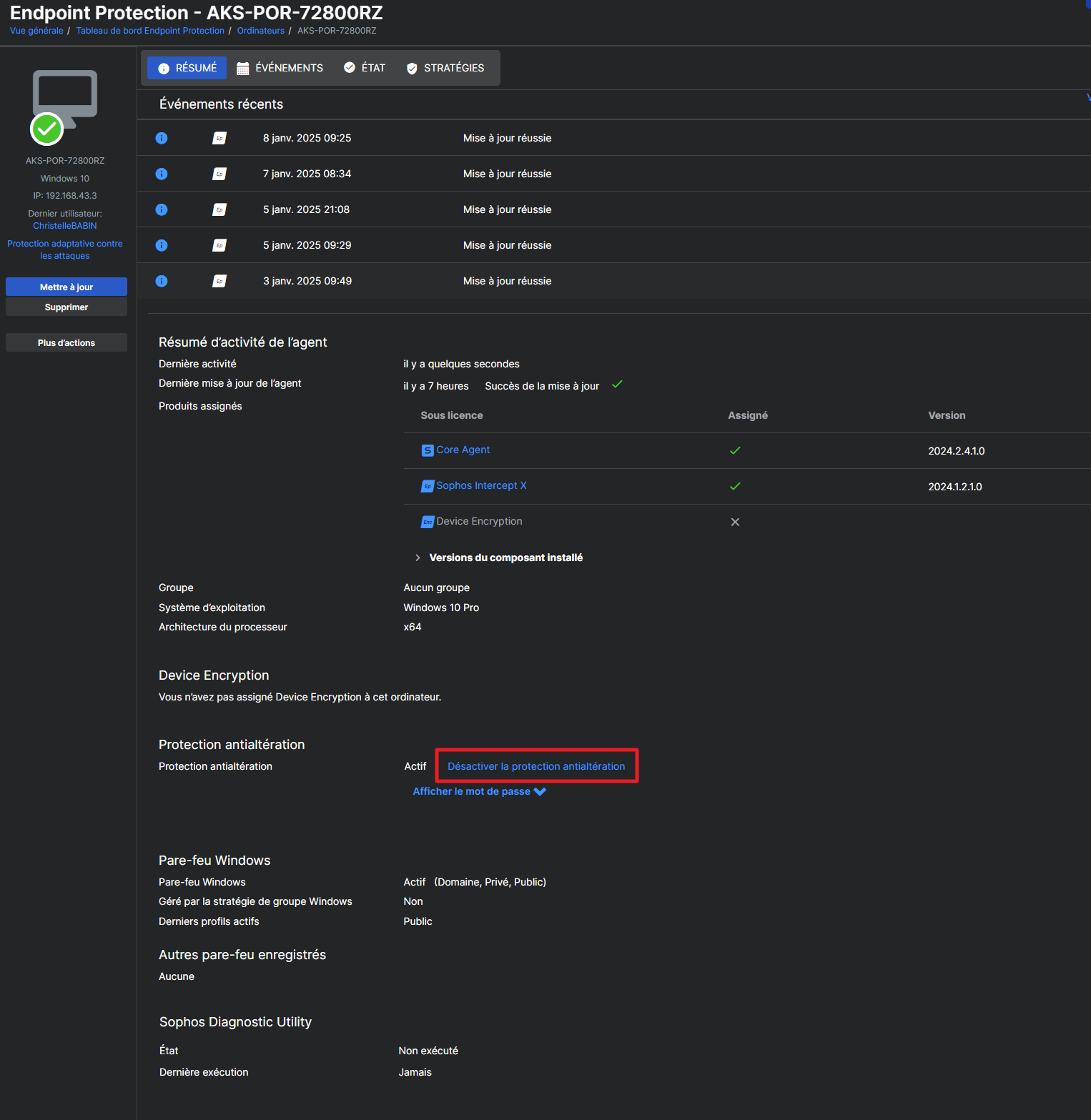
Task: Click the ÉTAT checkmark icon
Action: coord(350,67)
